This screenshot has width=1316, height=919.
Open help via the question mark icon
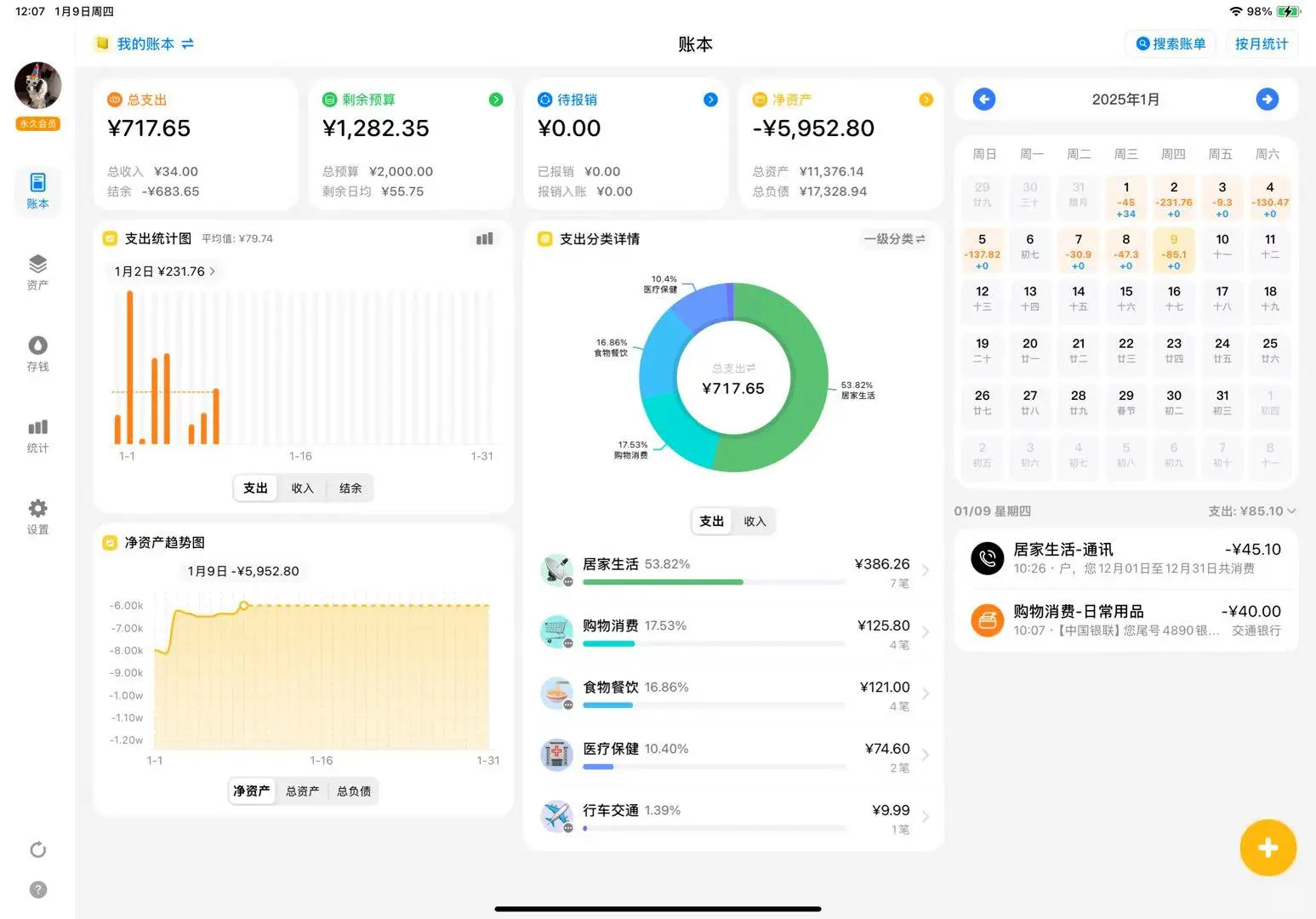click(37, 889)
